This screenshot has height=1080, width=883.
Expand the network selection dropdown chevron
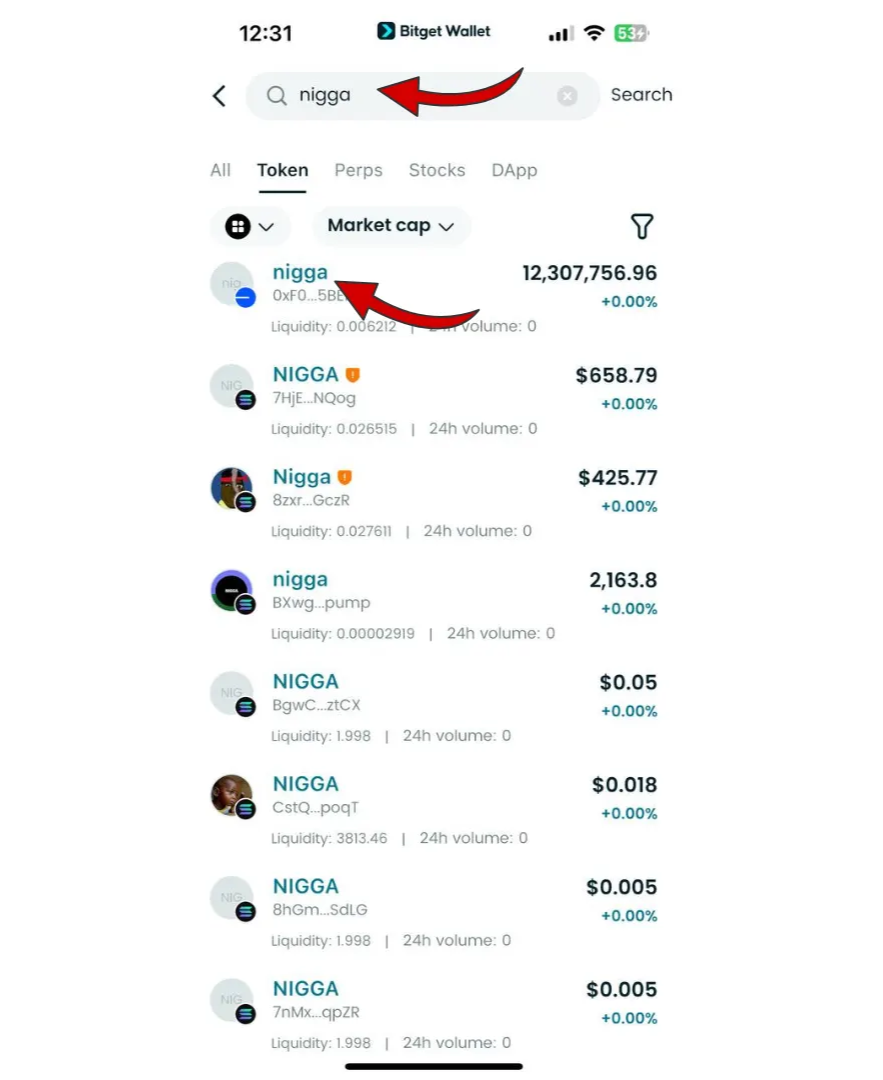click(x=264, y=226)
